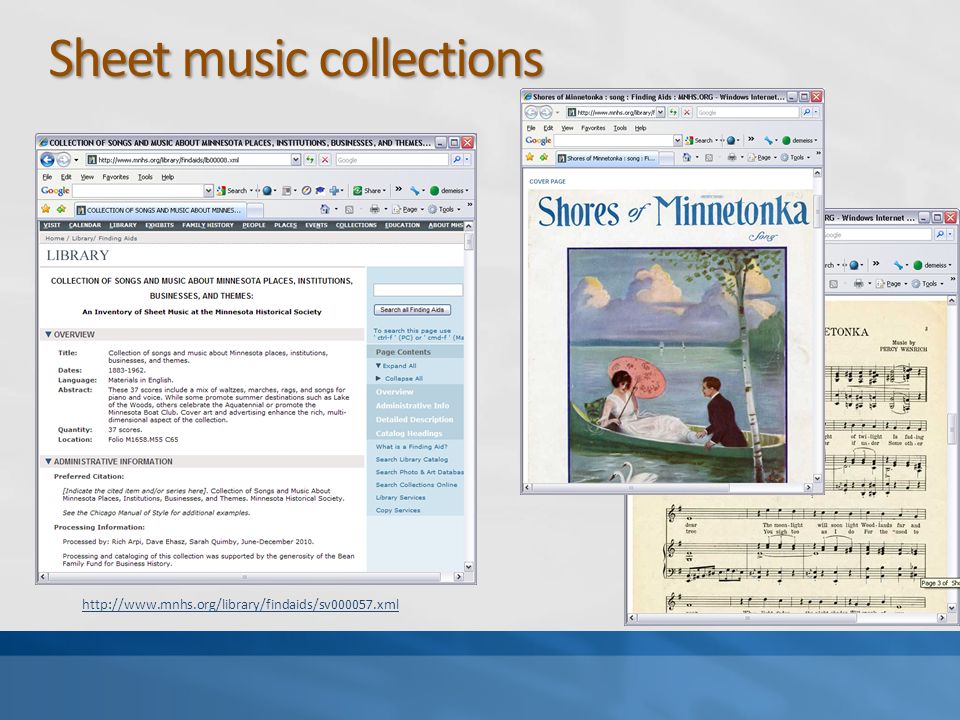Collapse the OVERVIEW section triangle
This screenshot has width=960, height=720.
point(48,334)
